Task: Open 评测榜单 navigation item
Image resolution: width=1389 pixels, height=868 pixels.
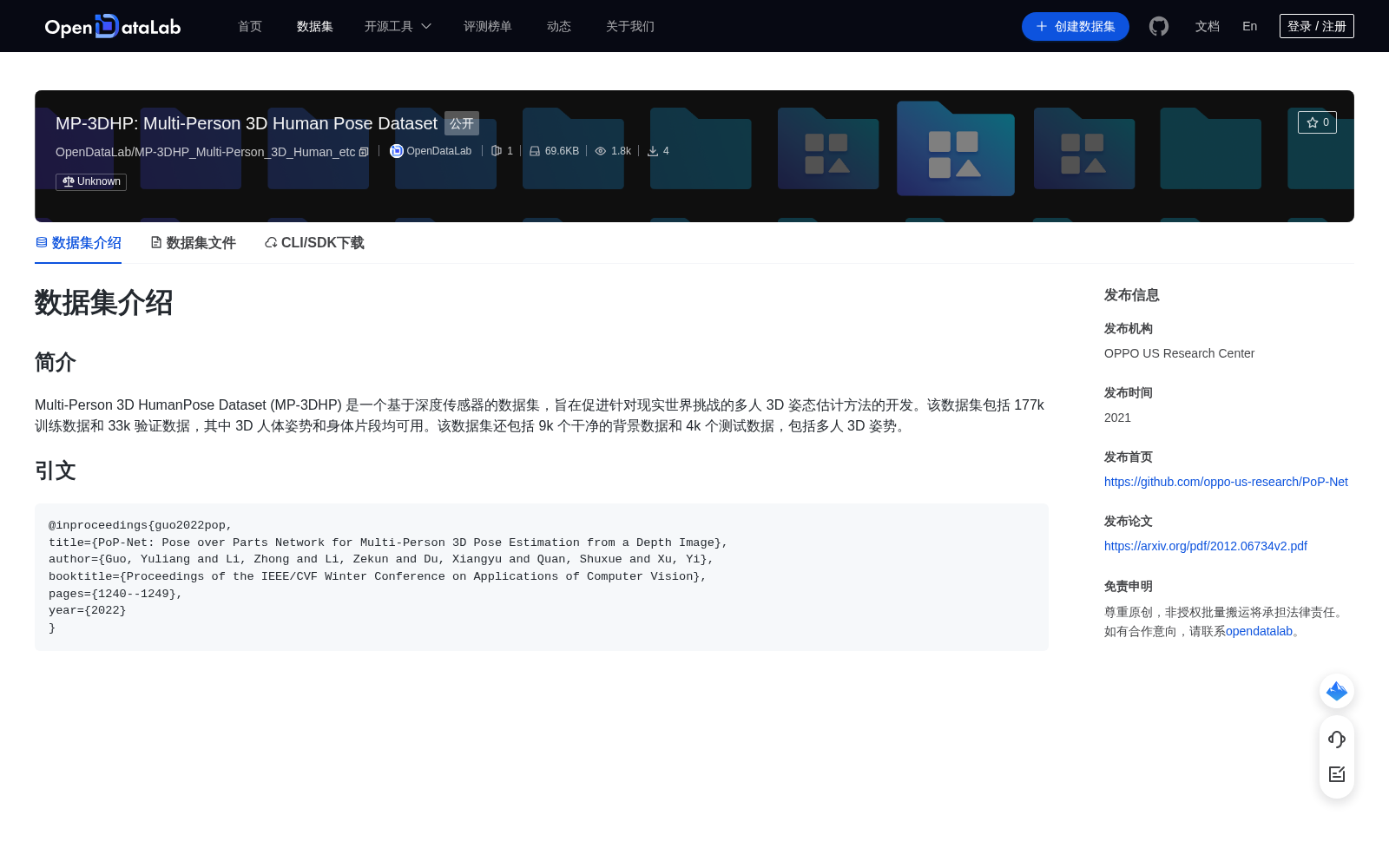Action: (x=488, y=26)
